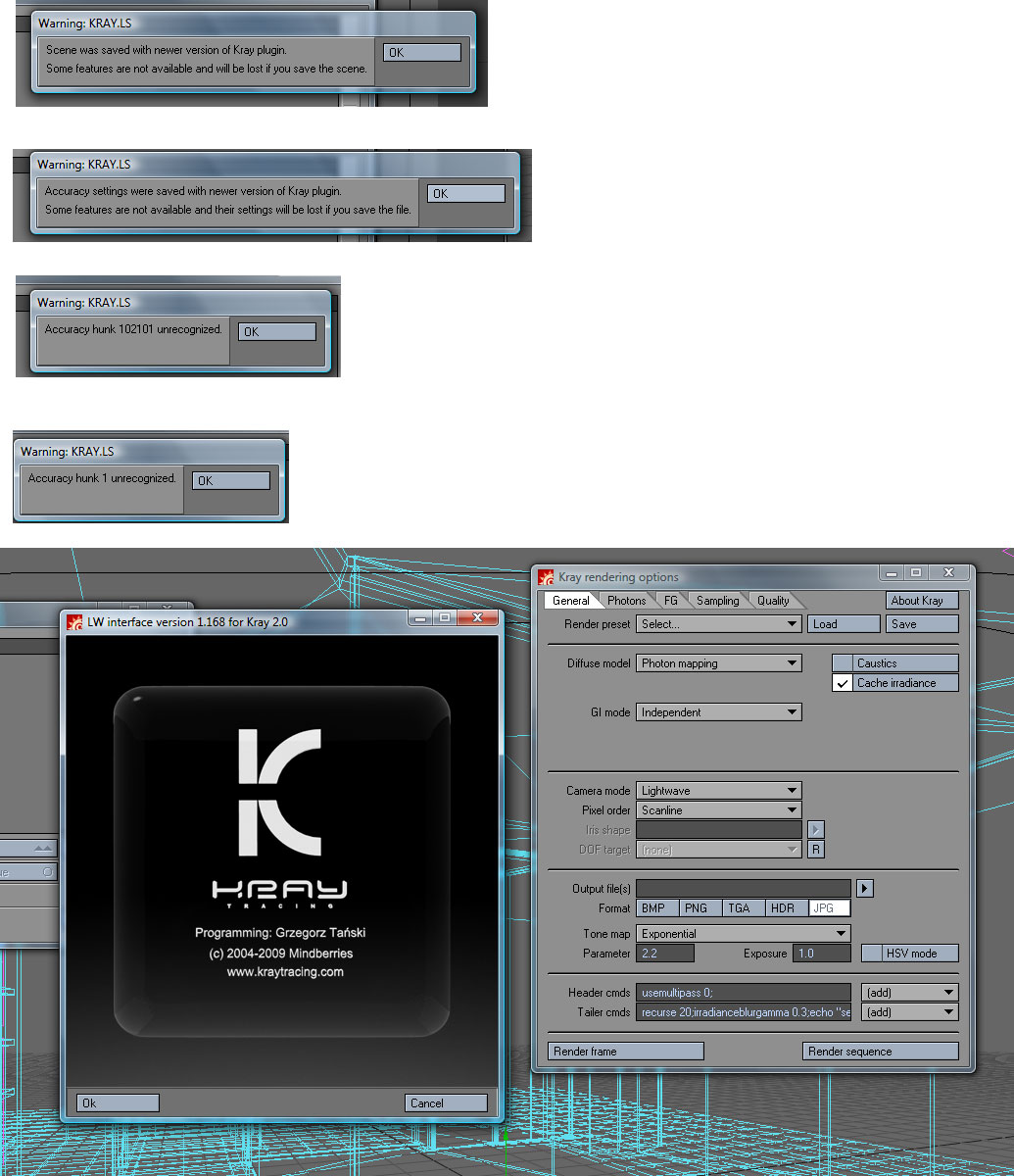
Task: Switch to the Photons tab
Action: [626, 601]
